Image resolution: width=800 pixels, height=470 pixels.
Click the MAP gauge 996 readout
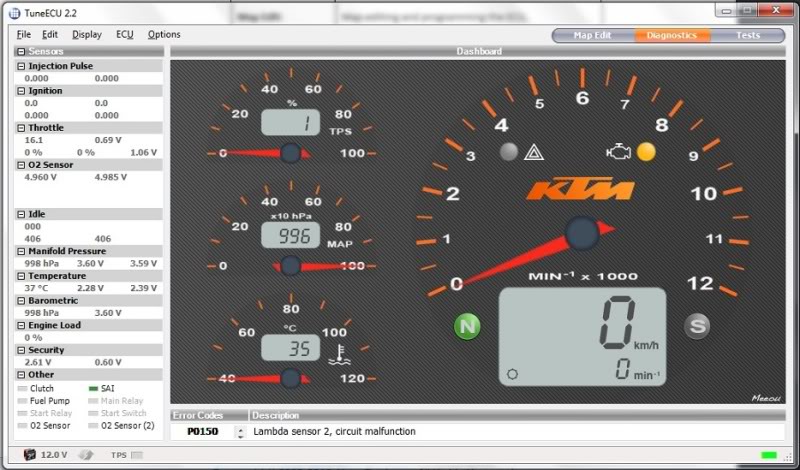click(291, 235)
